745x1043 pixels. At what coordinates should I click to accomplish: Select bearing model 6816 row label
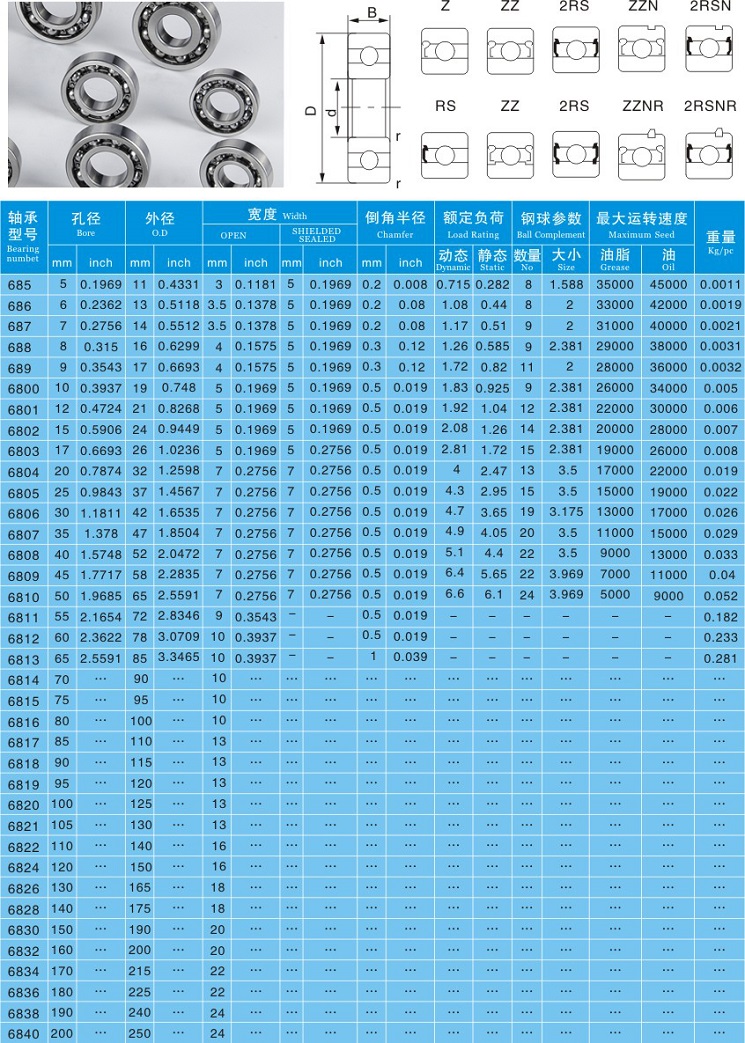click(x=23, y=722)
